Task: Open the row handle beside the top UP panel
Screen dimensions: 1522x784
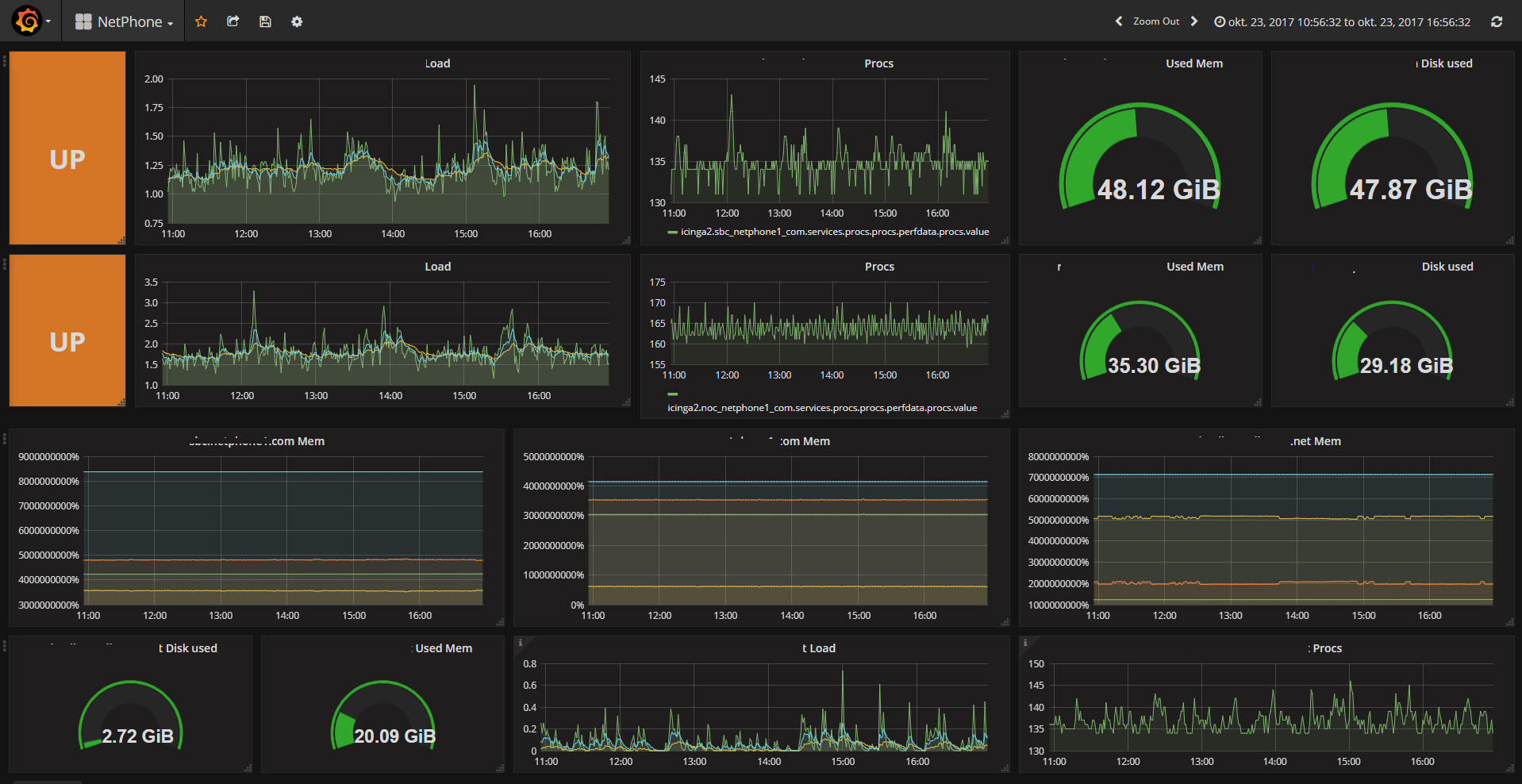Action: point(4,61)
